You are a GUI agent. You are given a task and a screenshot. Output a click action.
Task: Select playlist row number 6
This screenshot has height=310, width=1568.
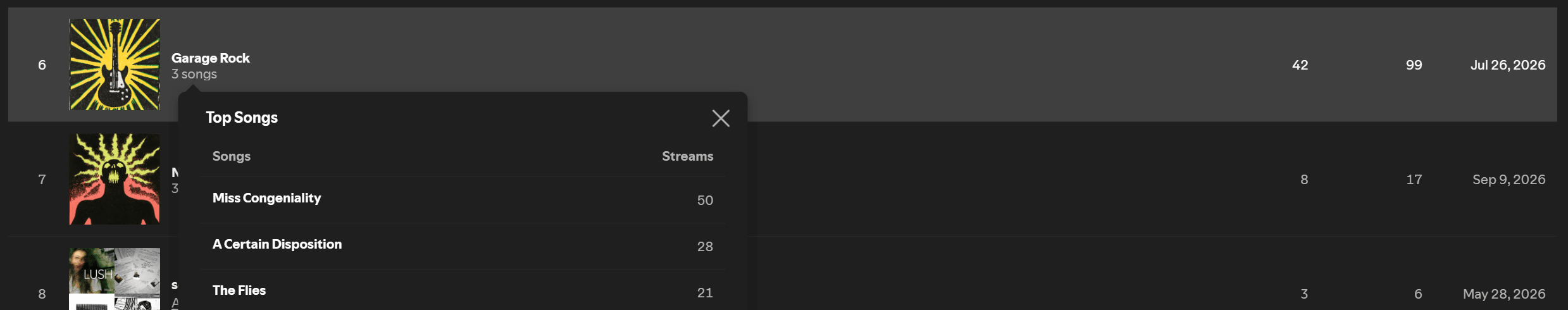(x=783, y=65)
